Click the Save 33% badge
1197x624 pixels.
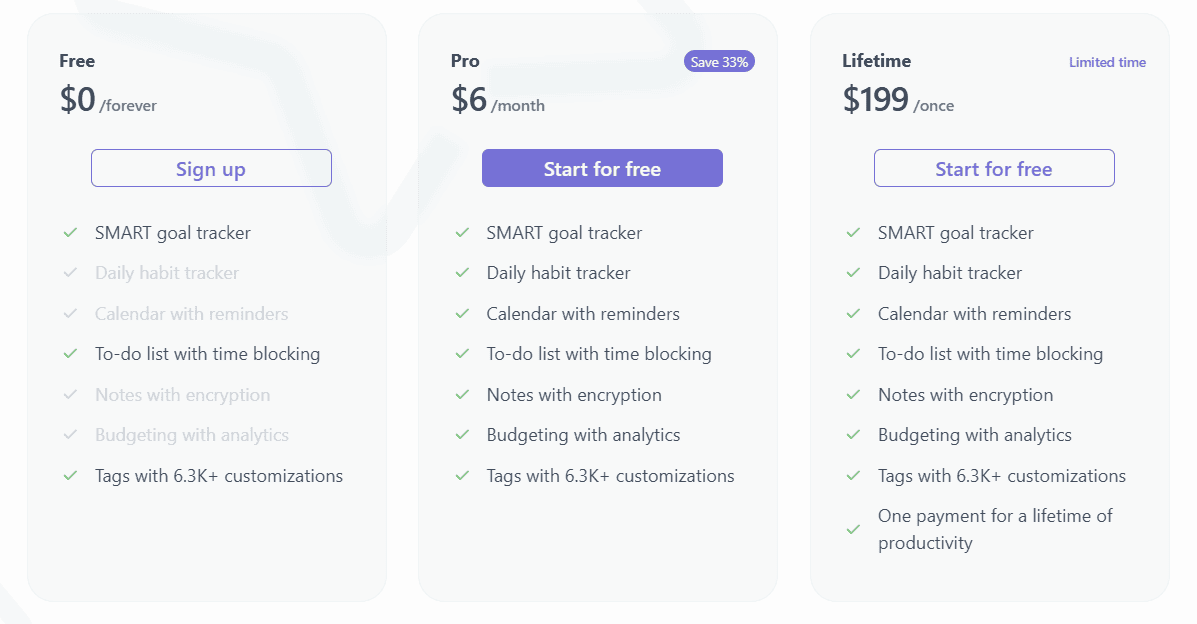719,61
